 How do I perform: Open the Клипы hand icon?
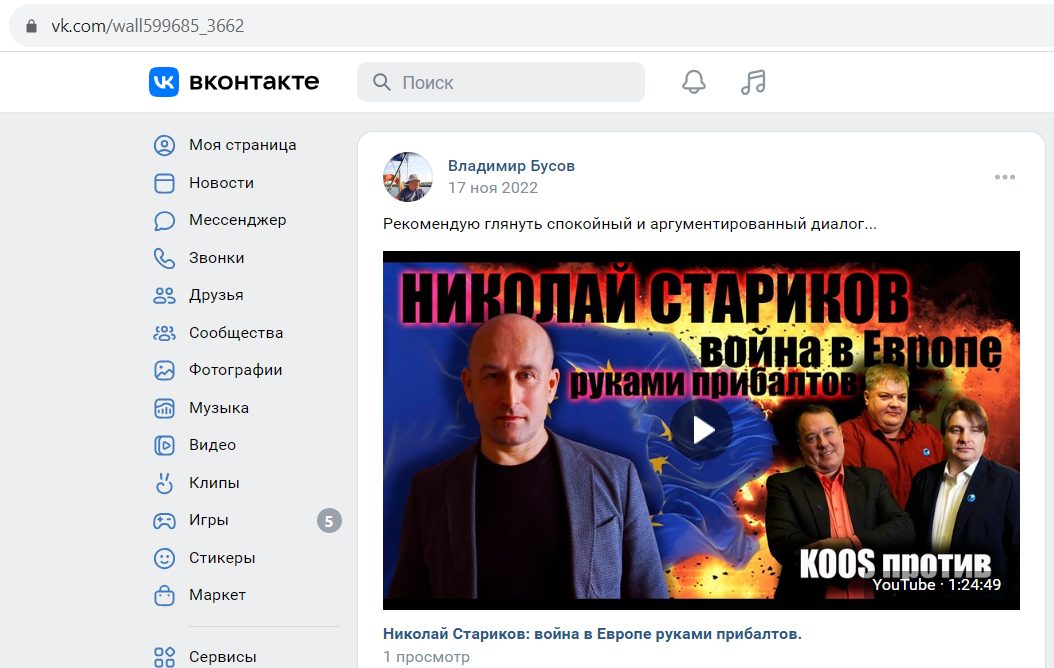(164, 483)
